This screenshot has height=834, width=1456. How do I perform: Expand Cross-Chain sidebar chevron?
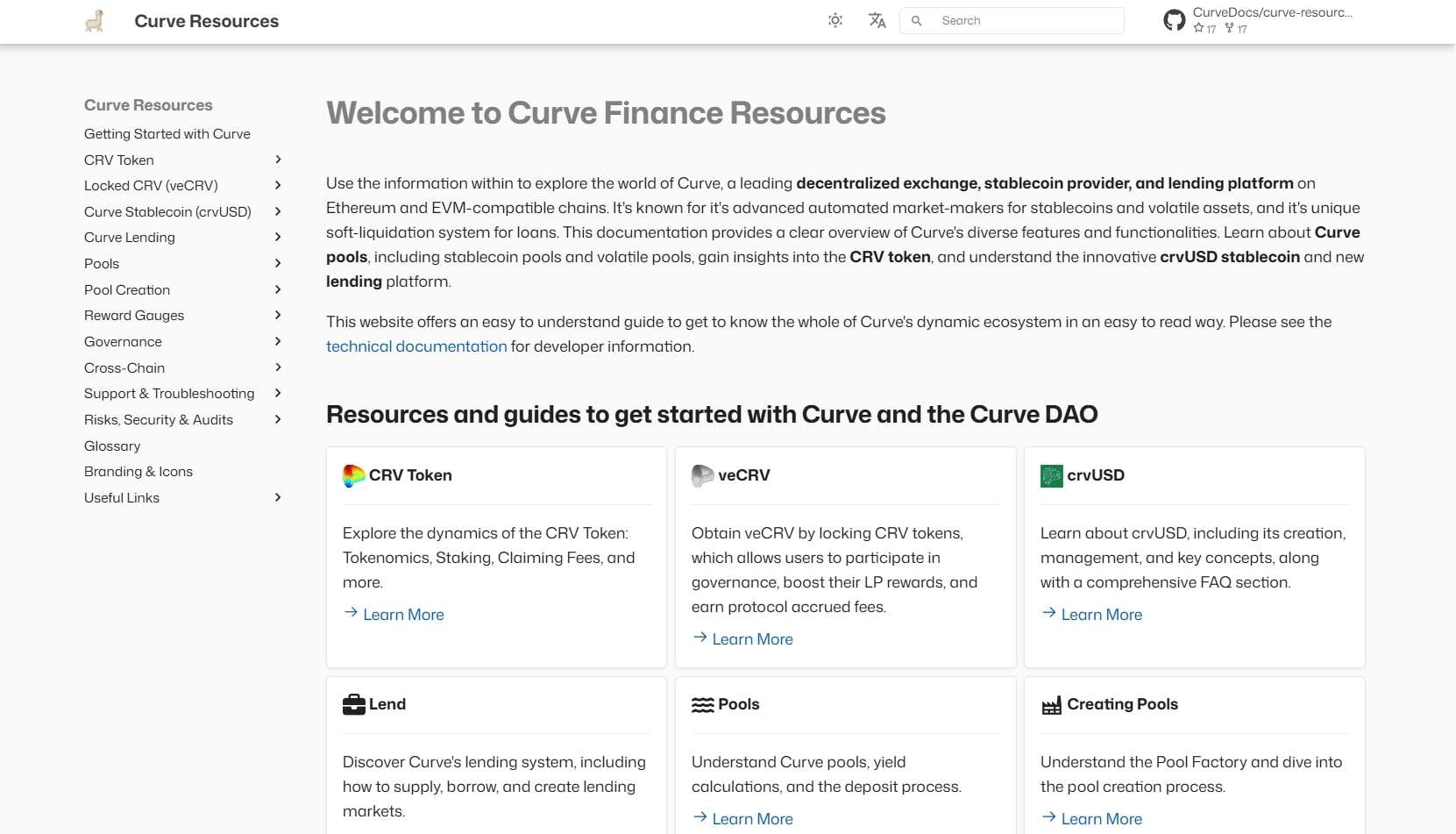[278, 367]
